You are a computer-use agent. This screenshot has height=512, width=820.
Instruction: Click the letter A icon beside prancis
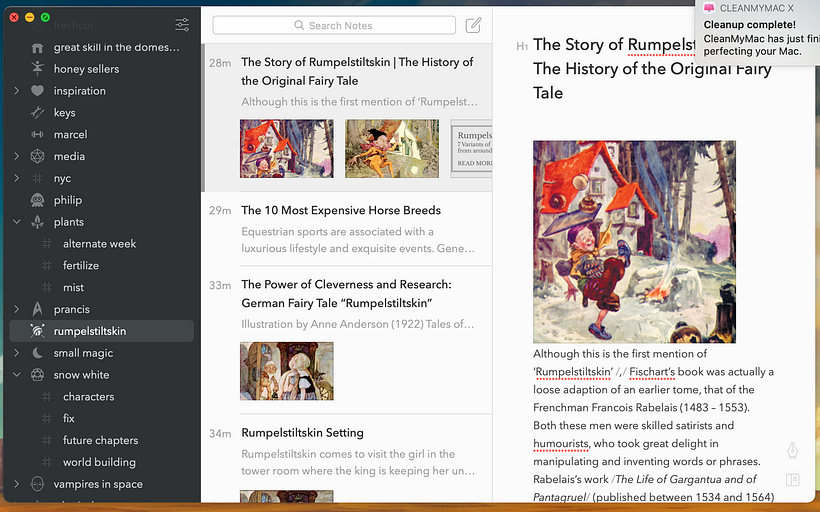[x=37, y=309]
